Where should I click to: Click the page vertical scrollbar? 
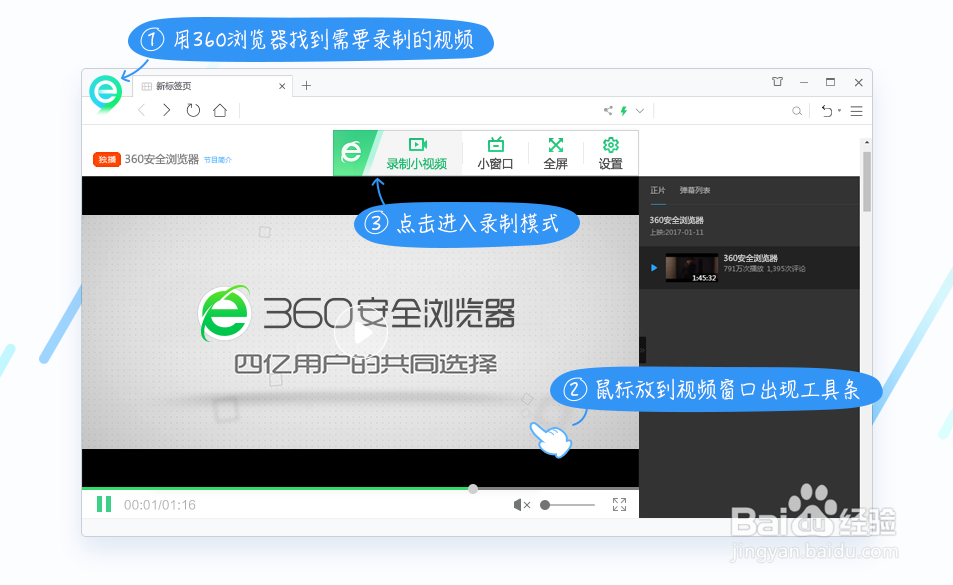click(x=867, y=182)
